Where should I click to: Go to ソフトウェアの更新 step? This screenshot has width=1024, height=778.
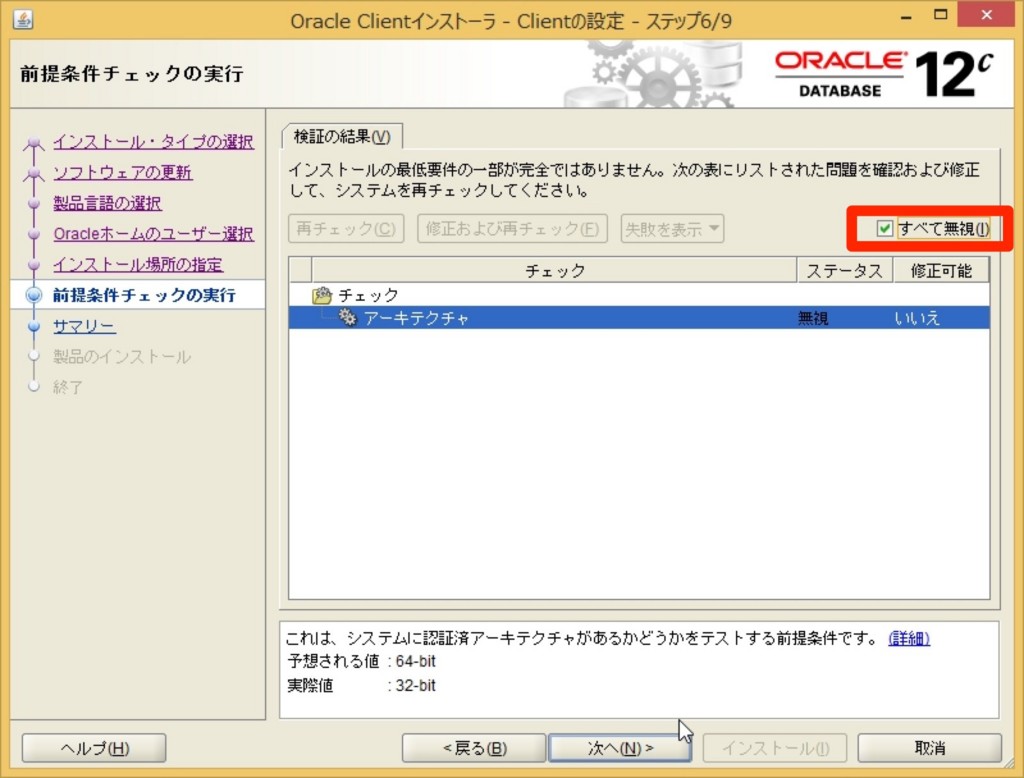coord(123,172)
